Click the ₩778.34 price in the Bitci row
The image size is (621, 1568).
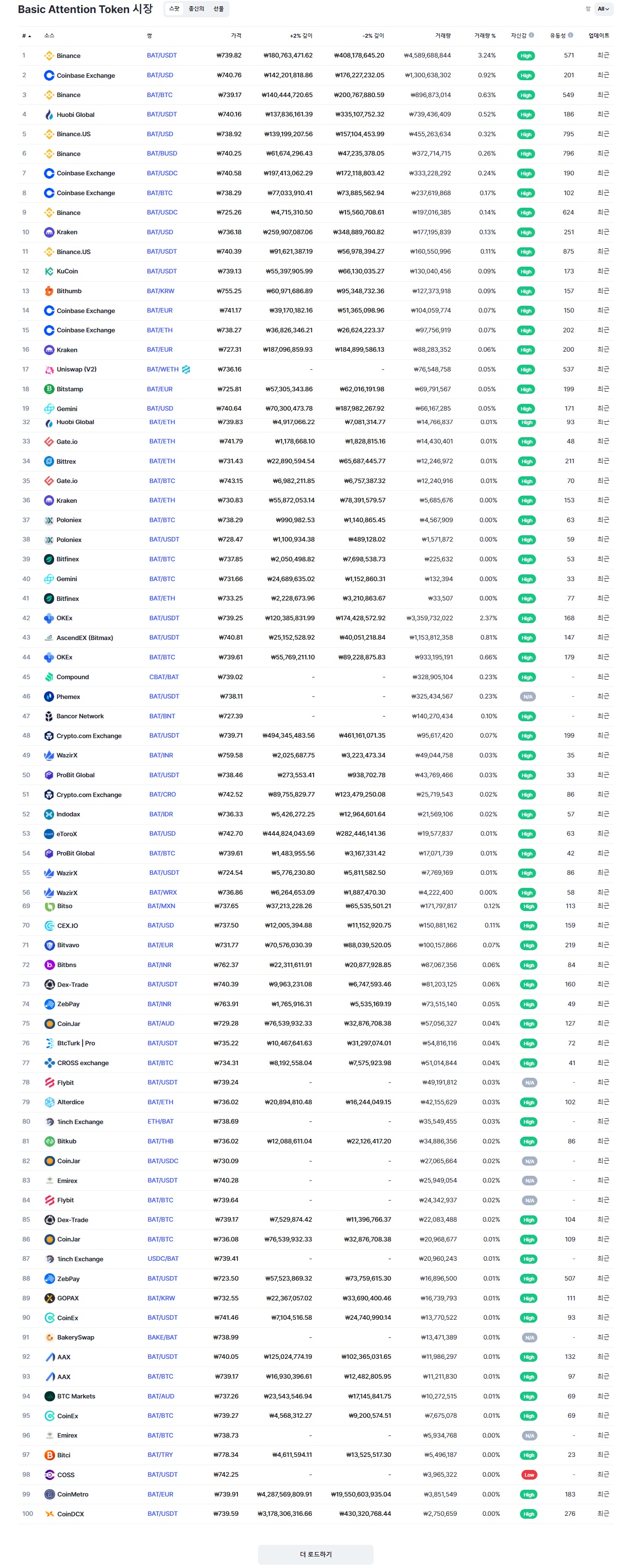click(226, 1455)
